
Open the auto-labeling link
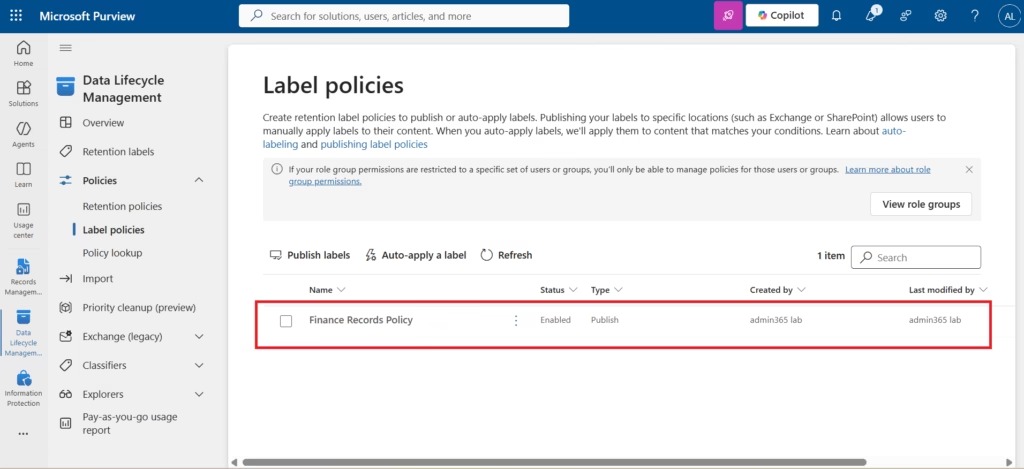click(x=584, y=138)
